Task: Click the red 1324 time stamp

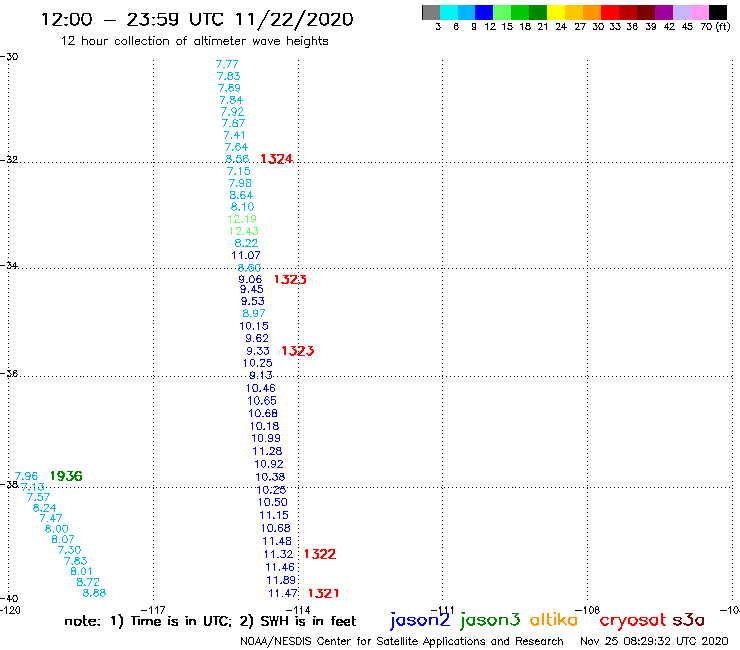Action: tap(277, 159)
